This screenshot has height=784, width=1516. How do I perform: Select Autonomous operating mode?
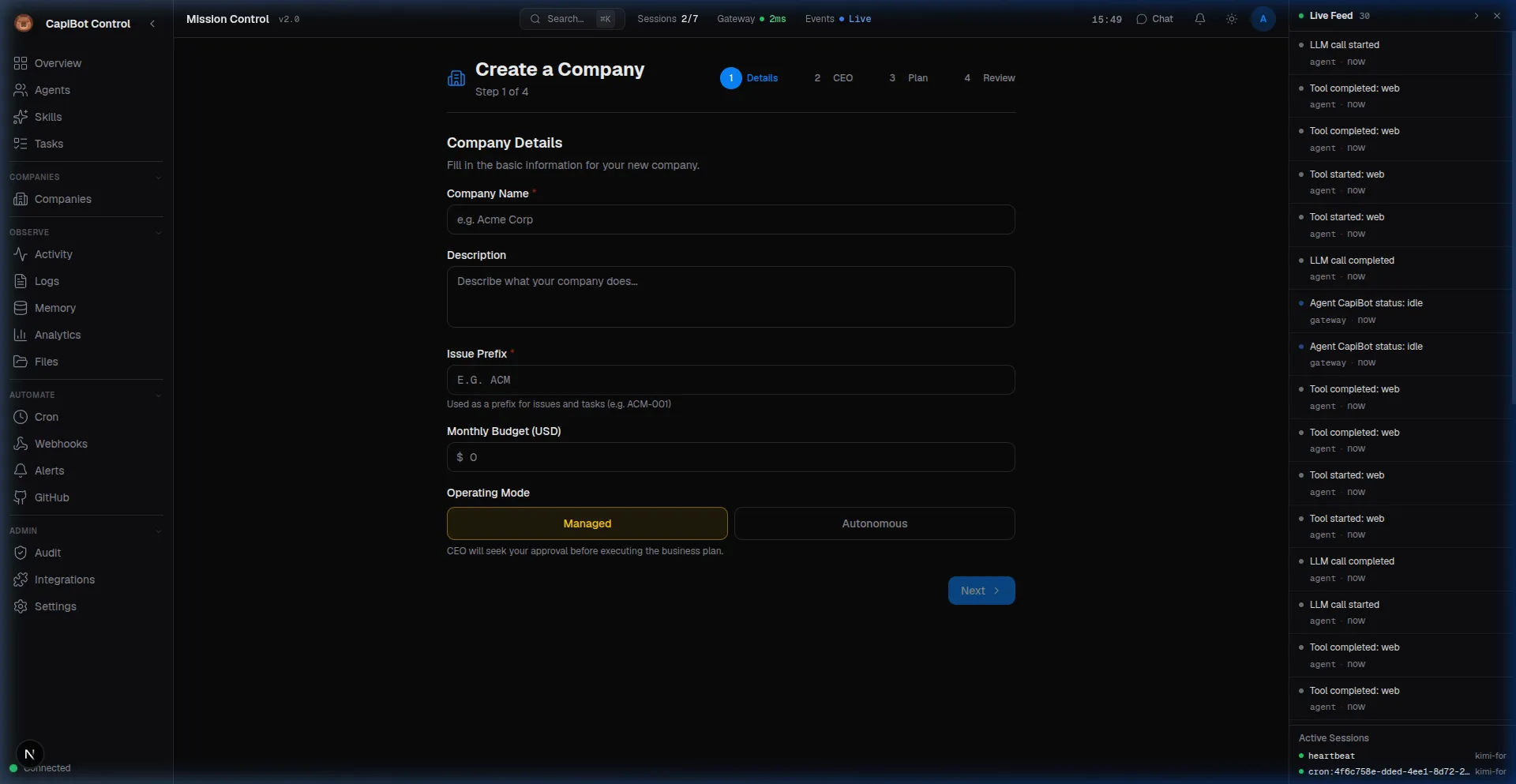click(x=874, y=523)
